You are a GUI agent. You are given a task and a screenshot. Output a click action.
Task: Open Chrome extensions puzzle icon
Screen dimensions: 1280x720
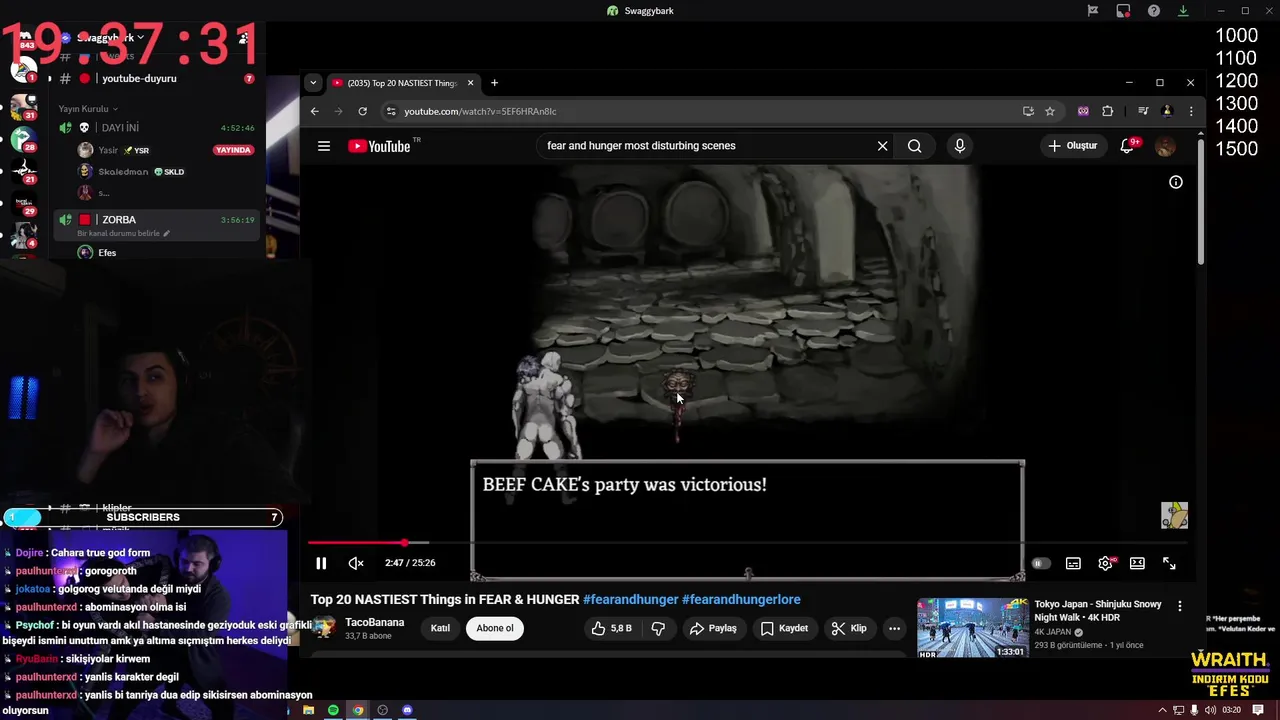click(1107, 111)
